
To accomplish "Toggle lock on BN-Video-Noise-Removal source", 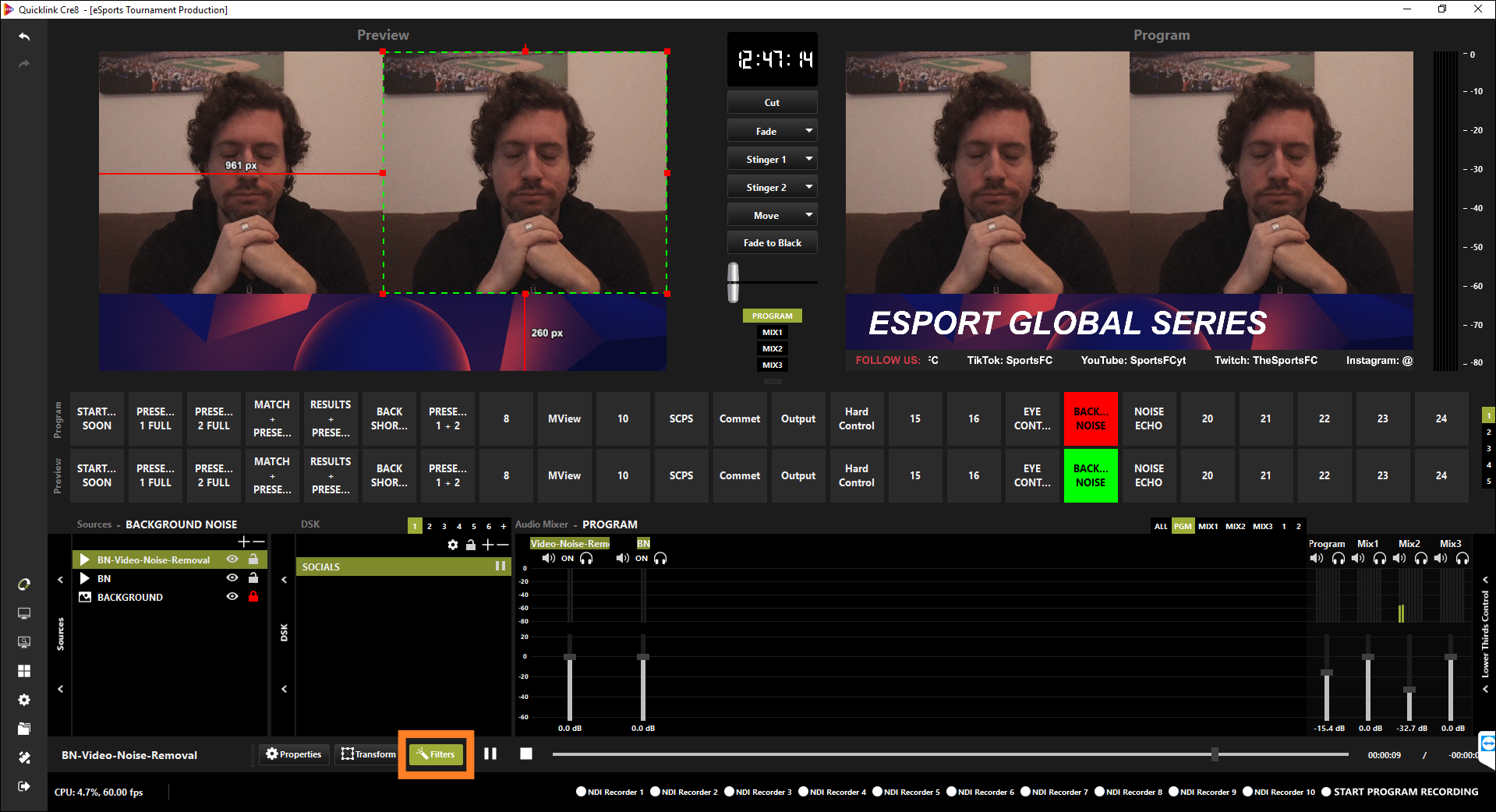I will (253, 559).
